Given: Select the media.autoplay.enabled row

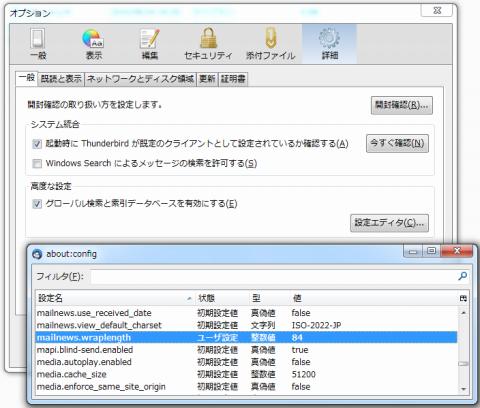Looking at the screenshot, I should coord(246,362).
